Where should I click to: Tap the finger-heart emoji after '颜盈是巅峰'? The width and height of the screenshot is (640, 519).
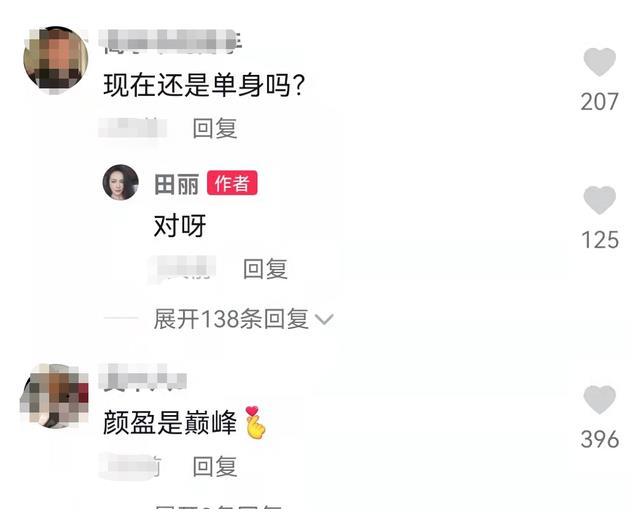click(x=256, y=423)
